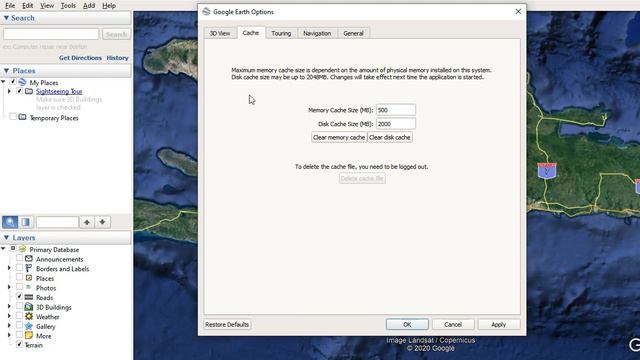640x360 pixels.
Task: Expand the Gallery tree node
Action: (x=9, y=326)
